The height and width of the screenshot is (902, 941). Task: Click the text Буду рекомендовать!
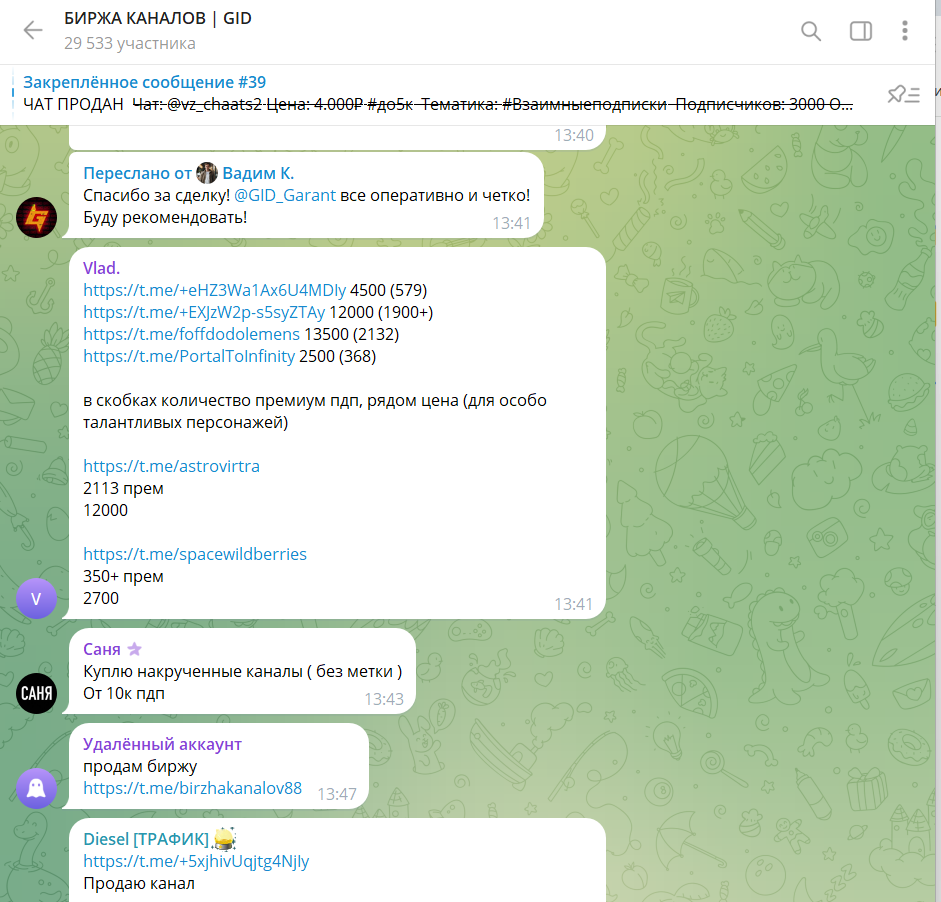point(165,217)
